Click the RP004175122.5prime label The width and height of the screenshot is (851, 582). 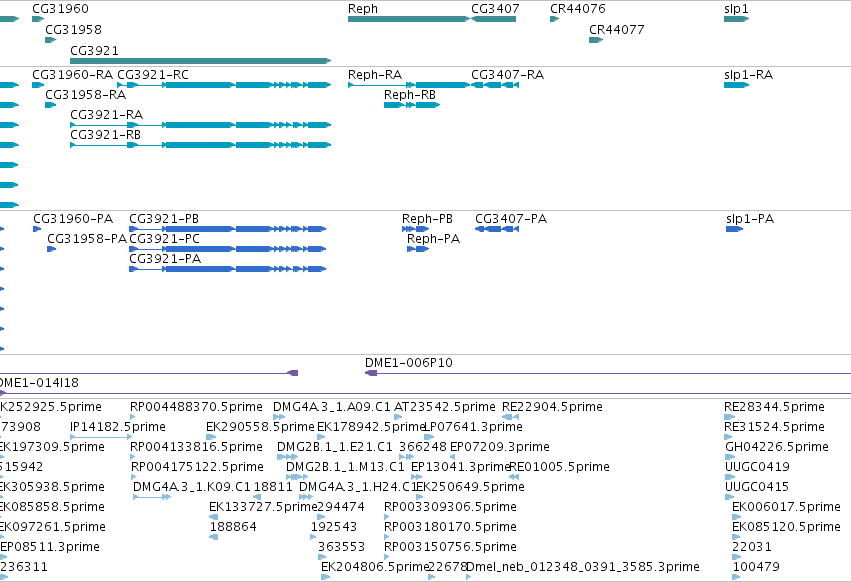[197, 467]
